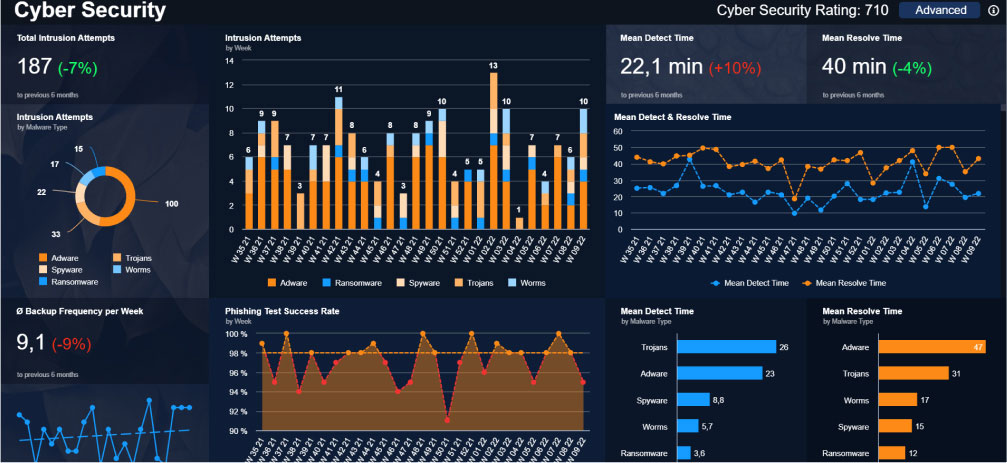Click the Advanced rating badge
The height and width of the screenshot is (463, 1007).
(940, 10)
